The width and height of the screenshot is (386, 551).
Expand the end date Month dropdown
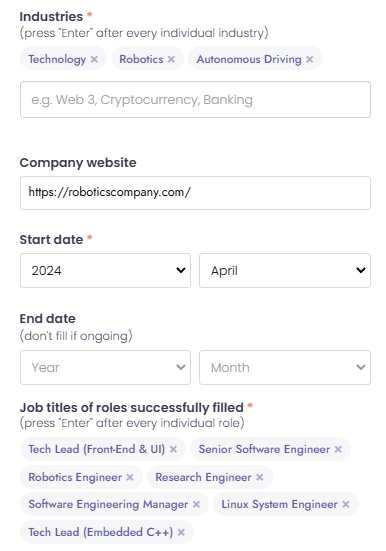[285, 367]
